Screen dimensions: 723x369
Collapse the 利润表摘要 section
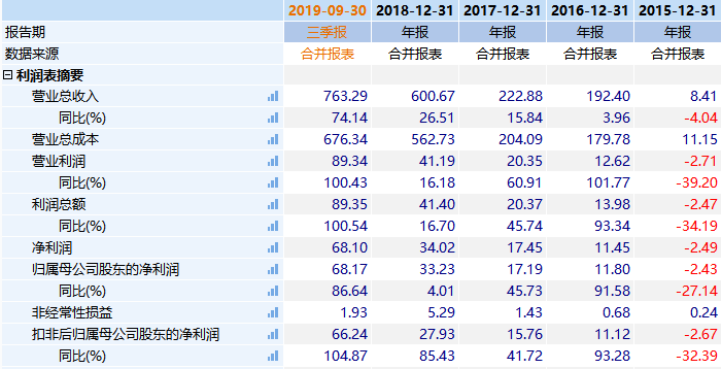click(7, 75)
